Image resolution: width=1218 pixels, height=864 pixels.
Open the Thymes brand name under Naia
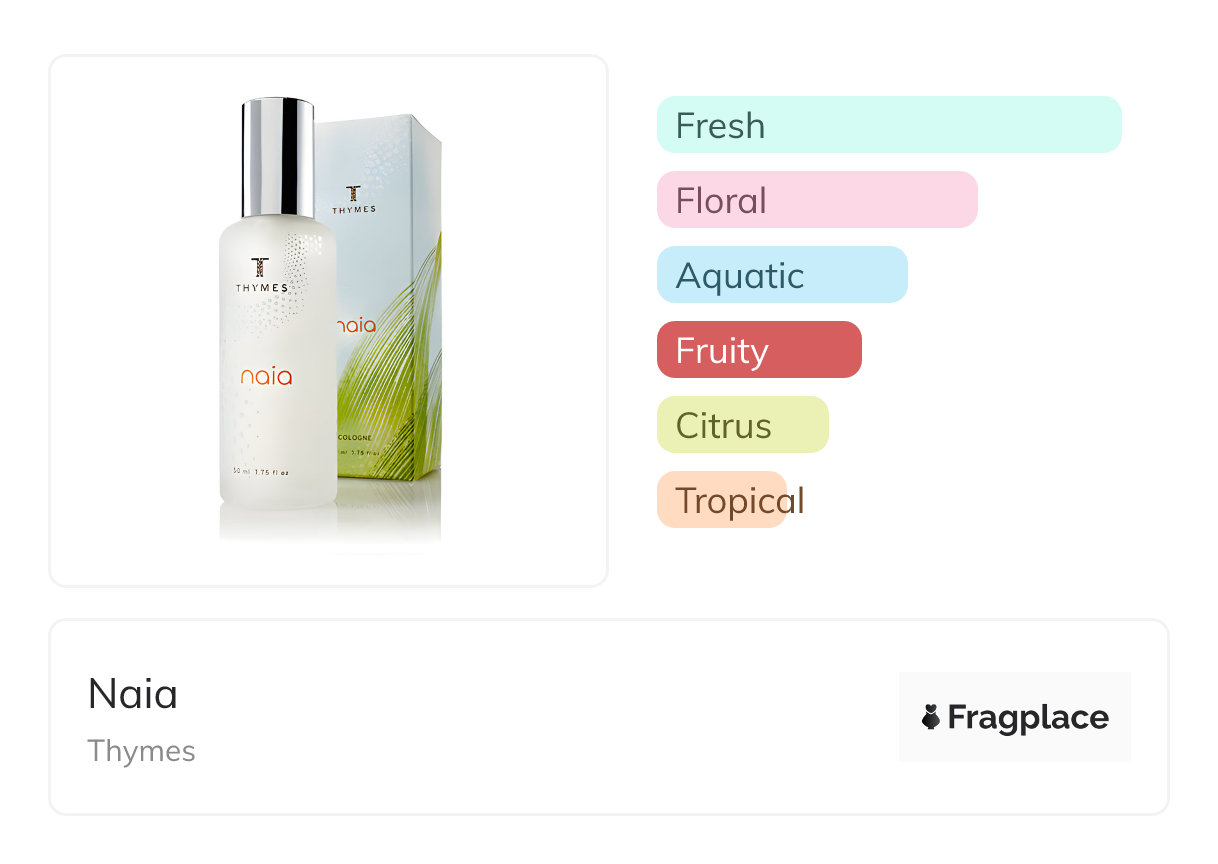(x=141, y=752)
